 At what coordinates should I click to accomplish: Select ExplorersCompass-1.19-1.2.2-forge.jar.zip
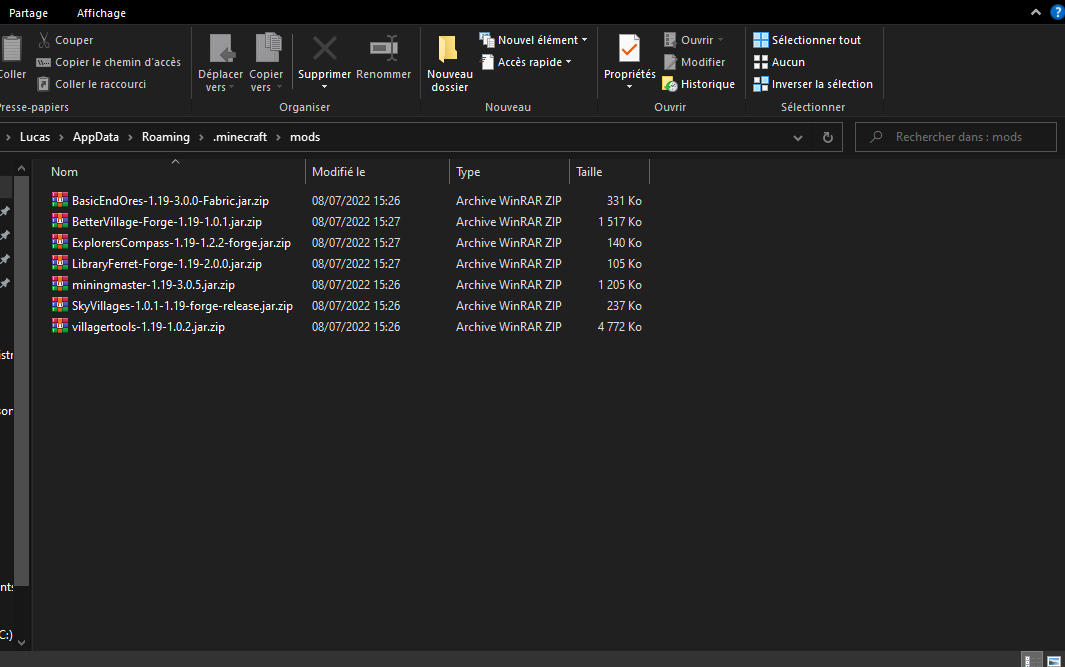click(181, 242)
